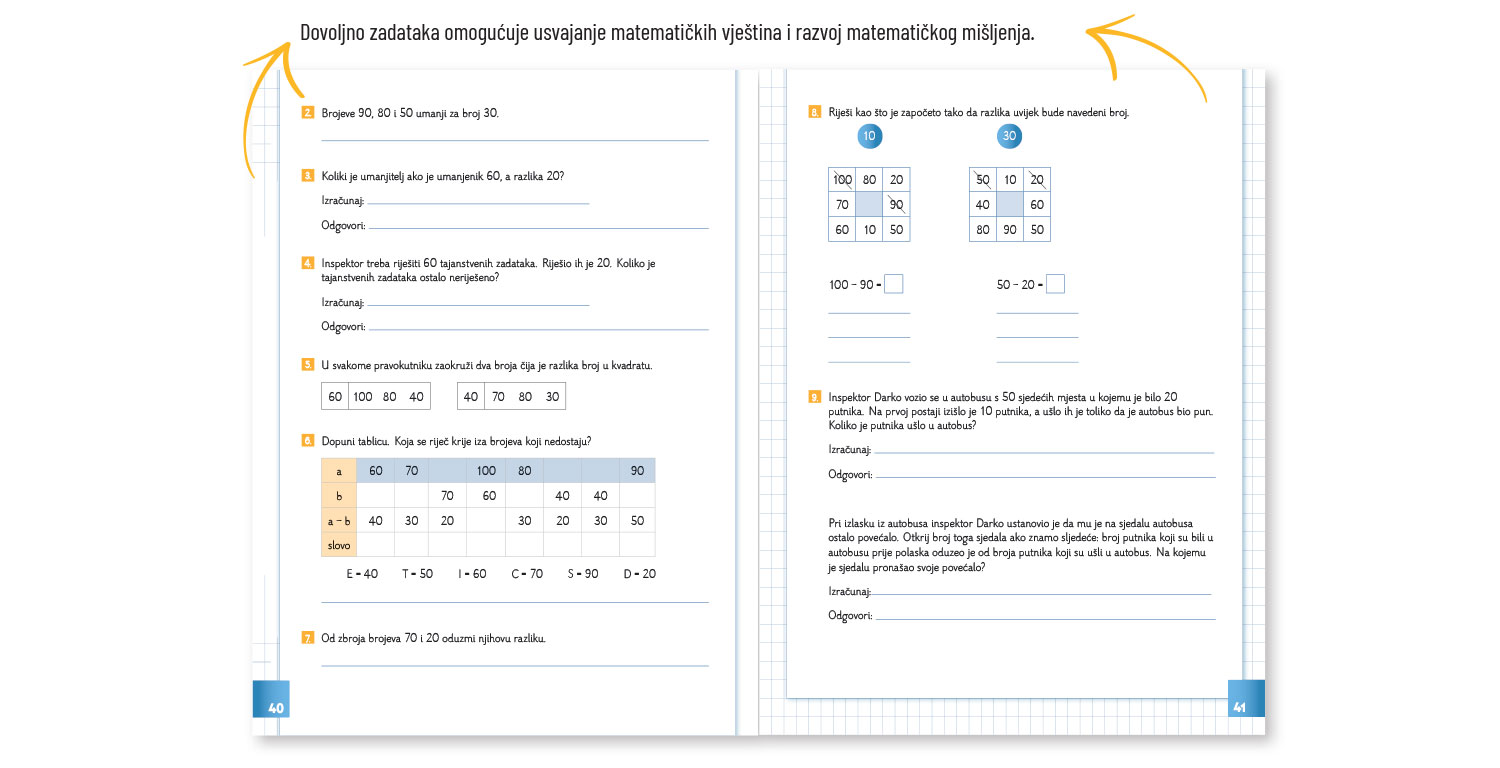The image size is (1500, 768).
Task: Click crossed-out 20 in the grid under circle 30
Action: (x=1037, y=180)
